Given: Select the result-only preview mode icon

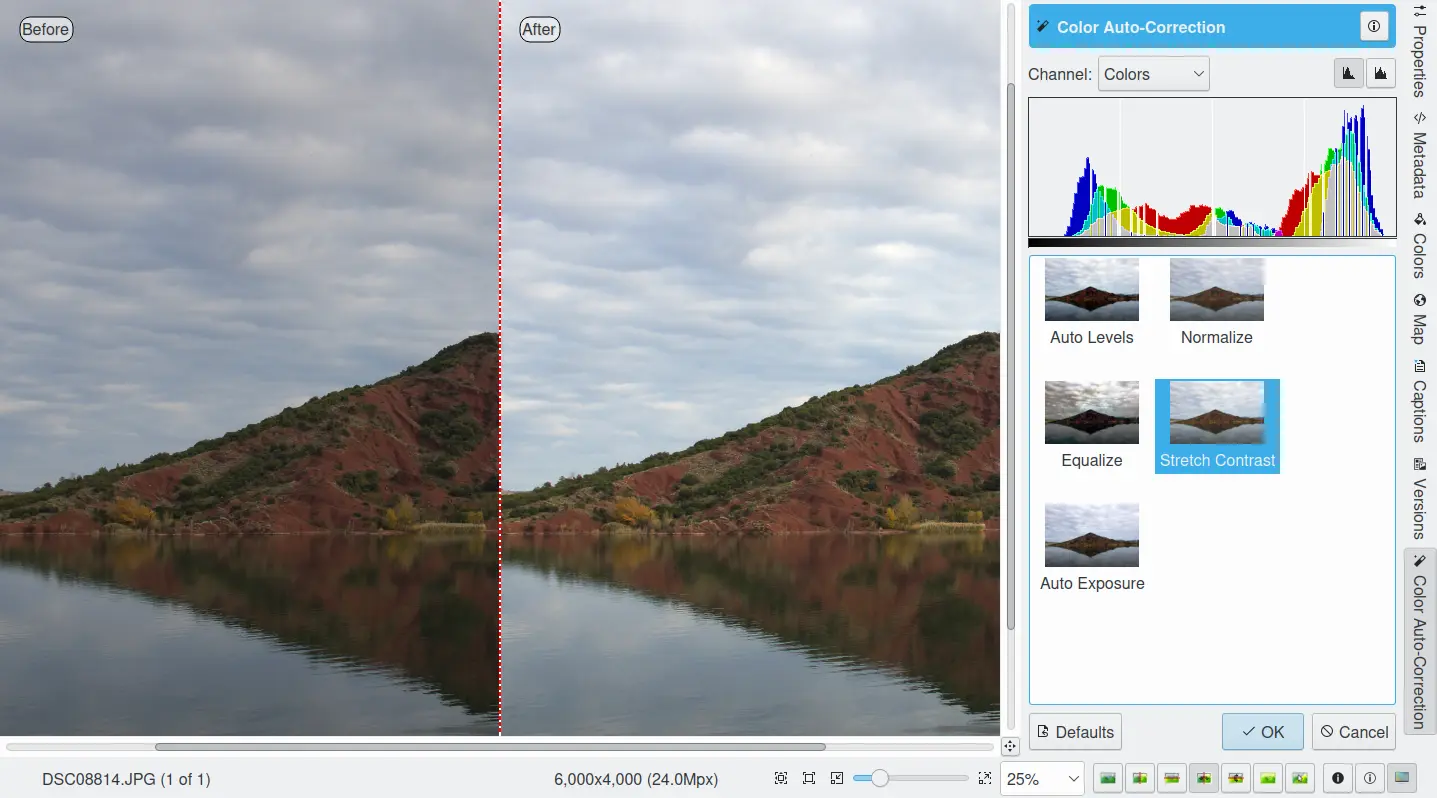Looking at the screenshot, I should point(1268,778).
